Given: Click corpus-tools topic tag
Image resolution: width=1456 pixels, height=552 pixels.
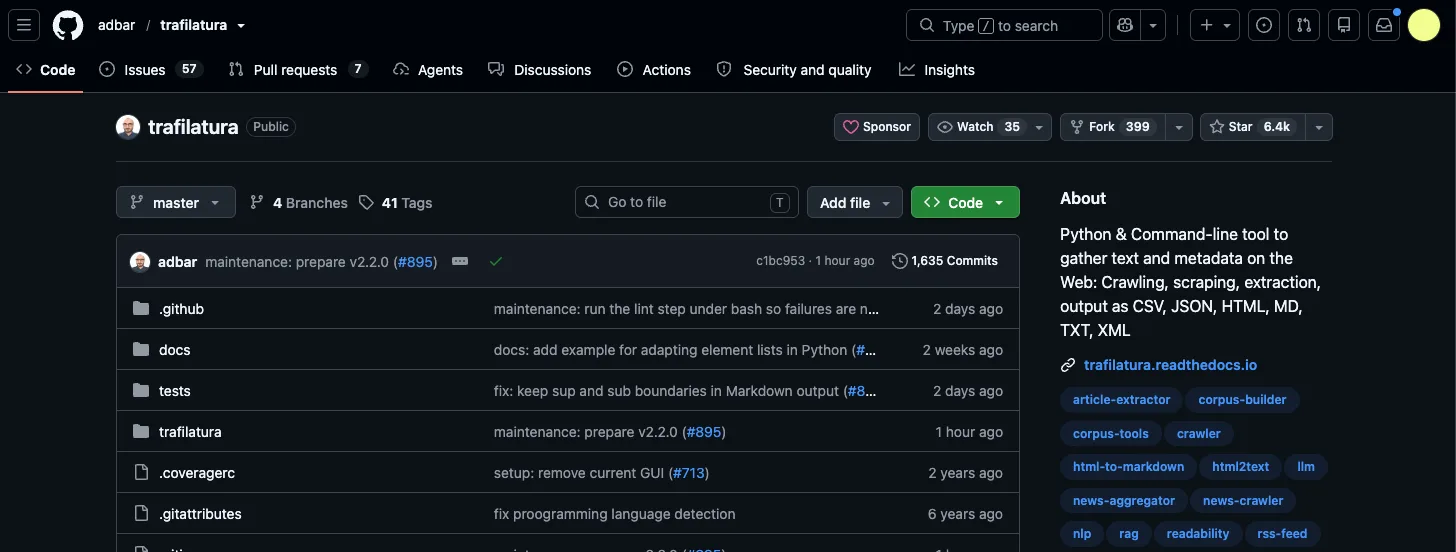Looking at the screenshot, I should [x=1111, y=434].
